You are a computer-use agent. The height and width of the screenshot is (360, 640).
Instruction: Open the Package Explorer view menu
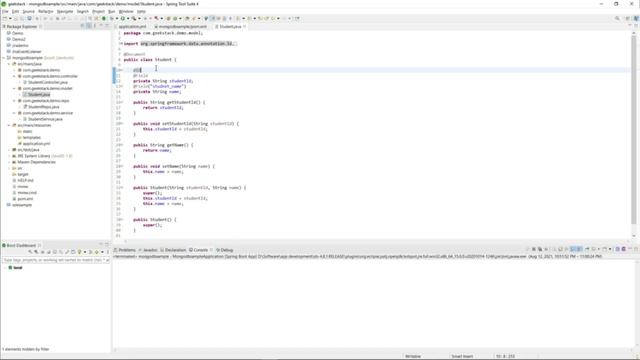95,26
